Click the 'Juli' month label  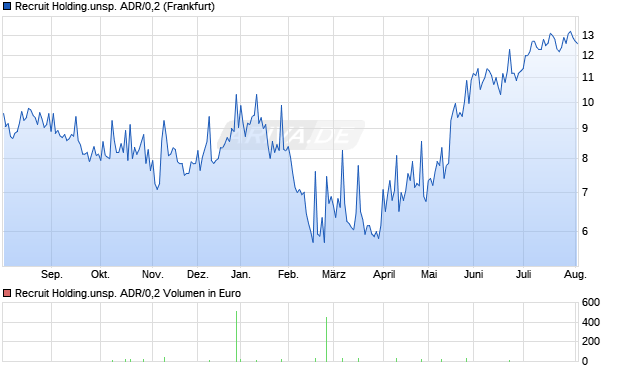coord(523,274)
